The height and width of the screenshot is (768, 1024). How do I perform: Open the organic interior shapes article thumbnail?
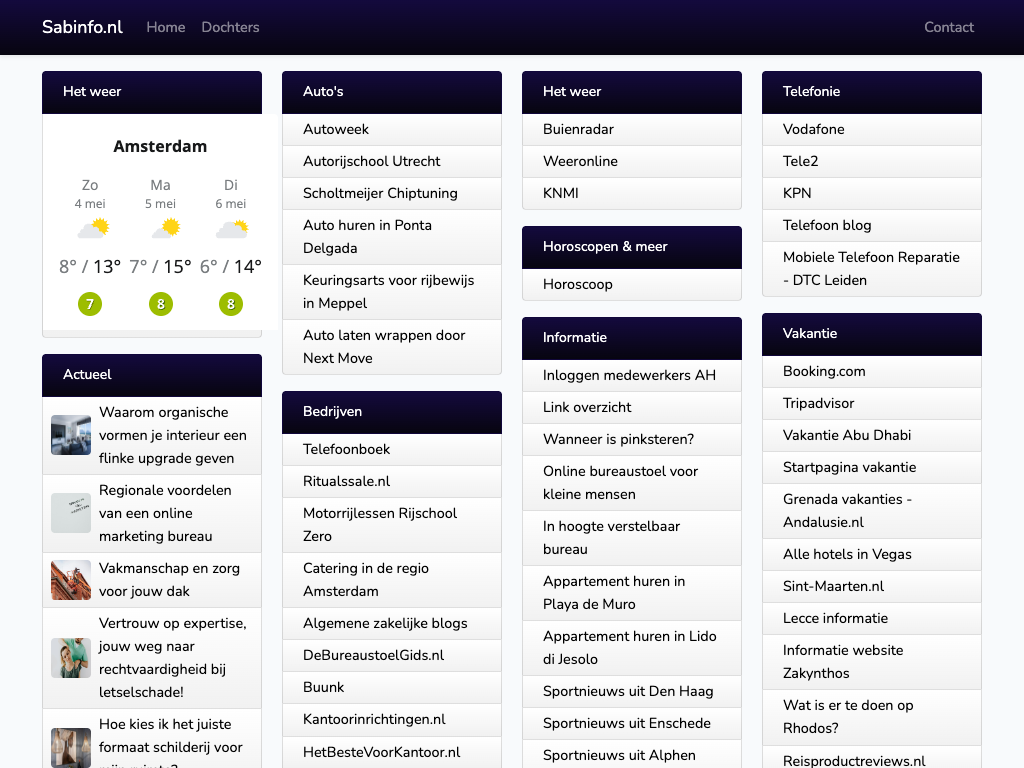pos(71,435)
